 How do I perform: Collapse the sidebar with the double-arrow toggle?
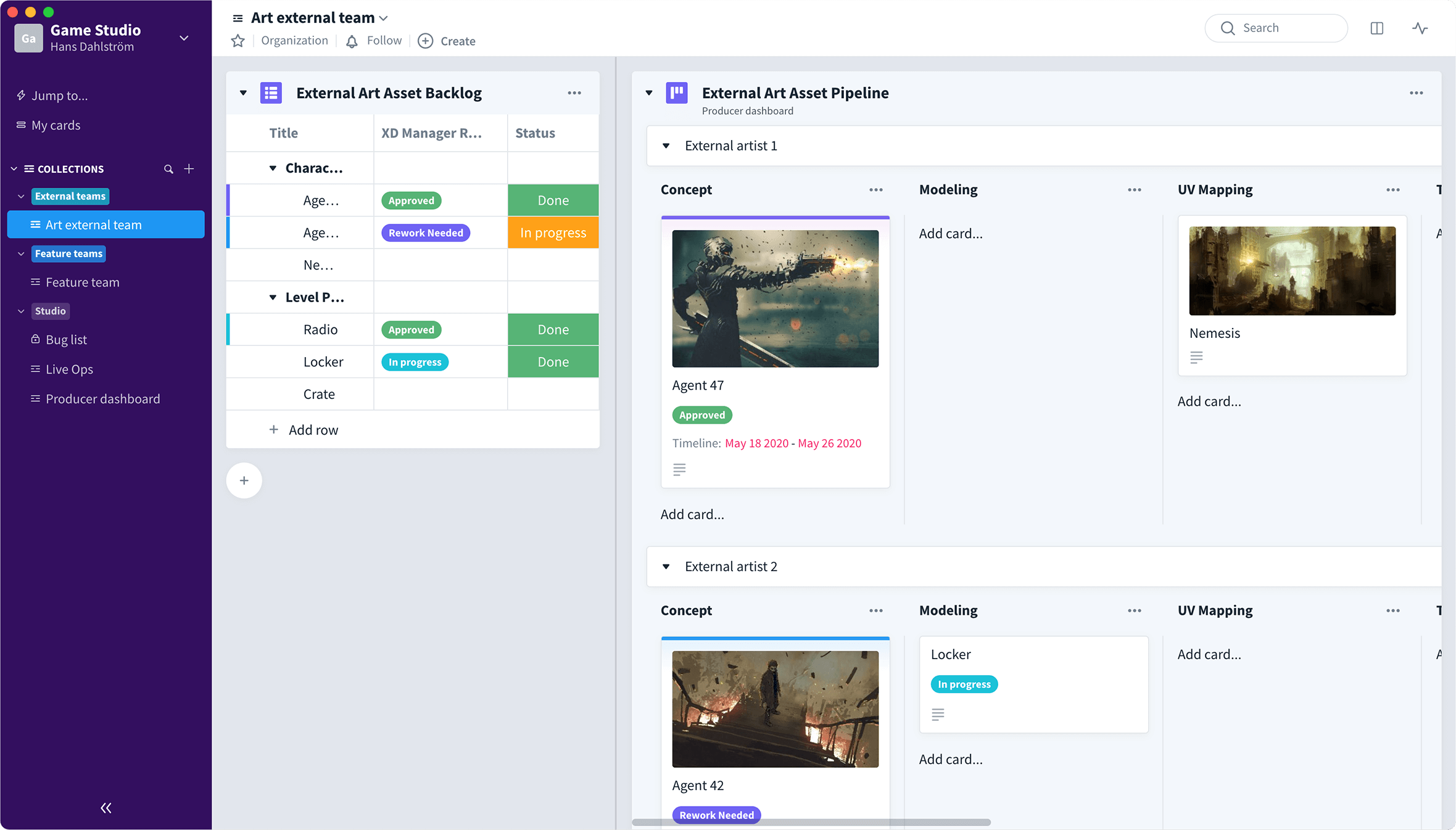pos(105,808)
